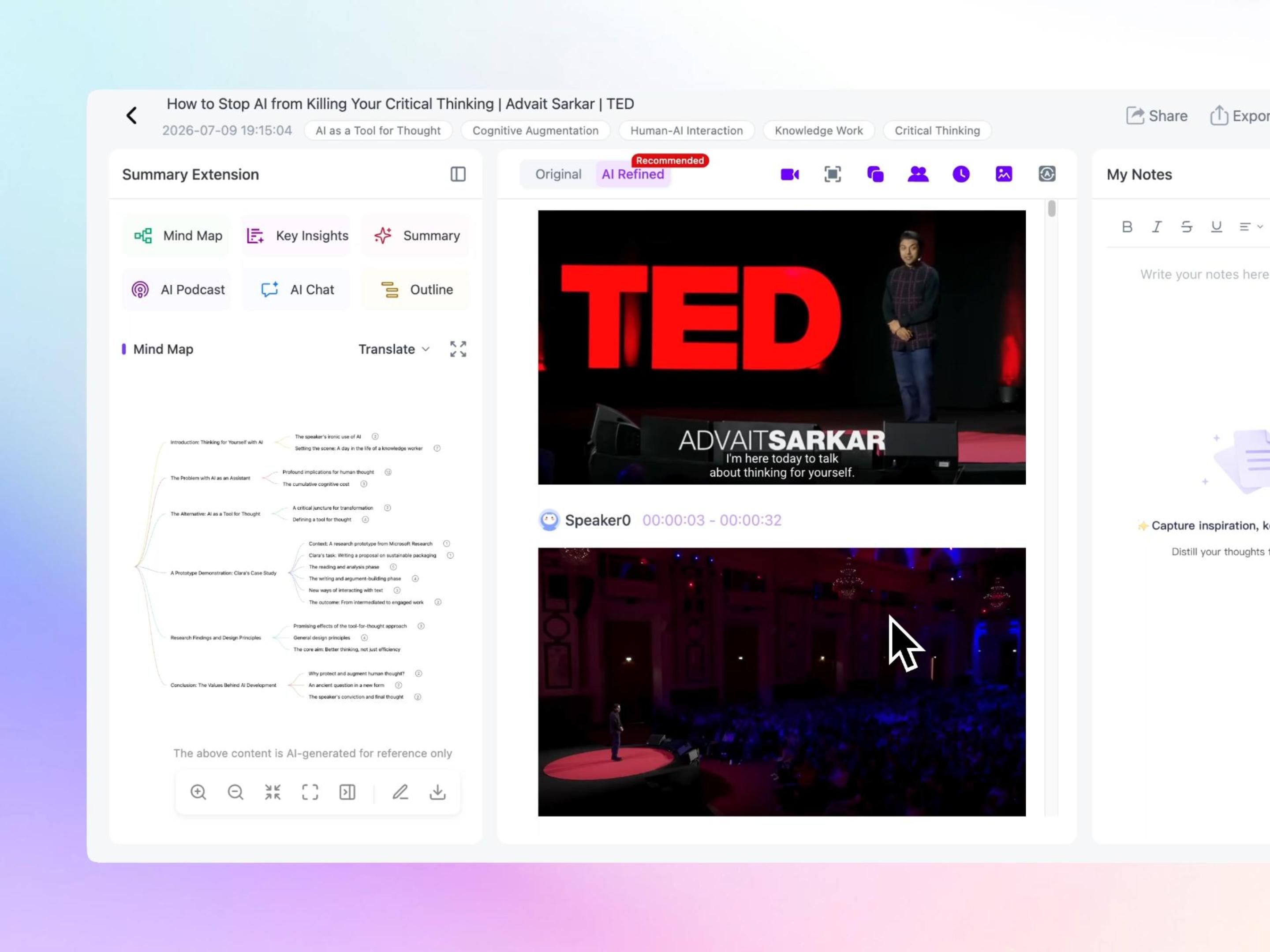The height and width of the screenshot is (952, 1270).
Task: Open Key Insights
Action: (x=296, y=235)
